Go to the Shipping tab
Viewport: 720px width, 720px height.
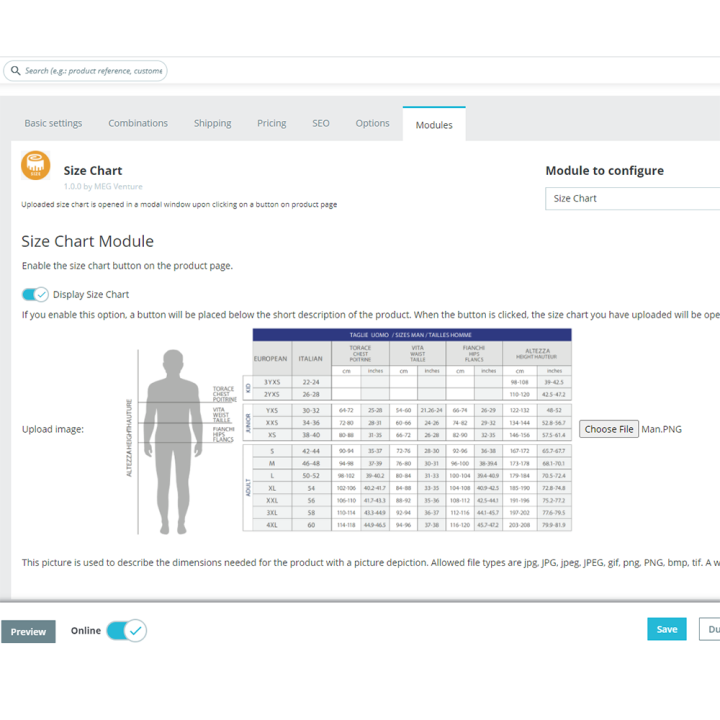click(213, 123)
